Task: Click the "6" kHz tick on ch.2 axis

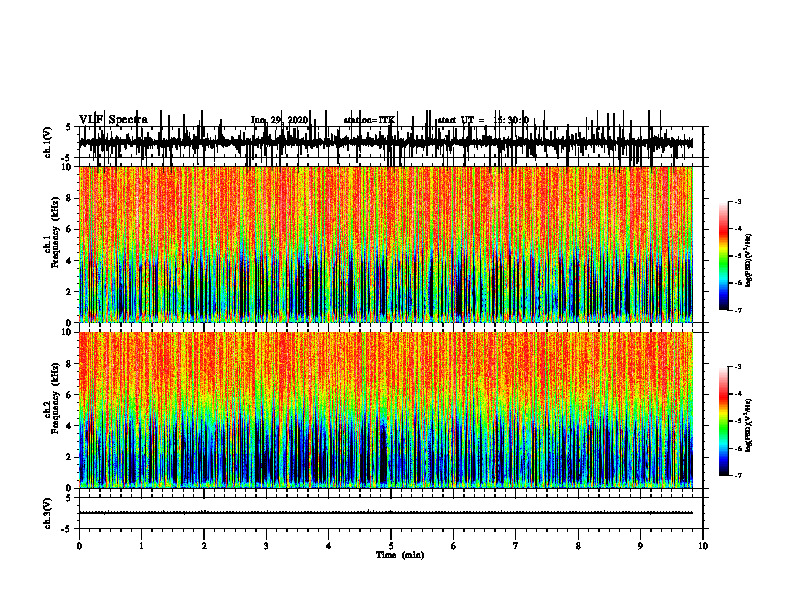Action: (x=70, y=395)
